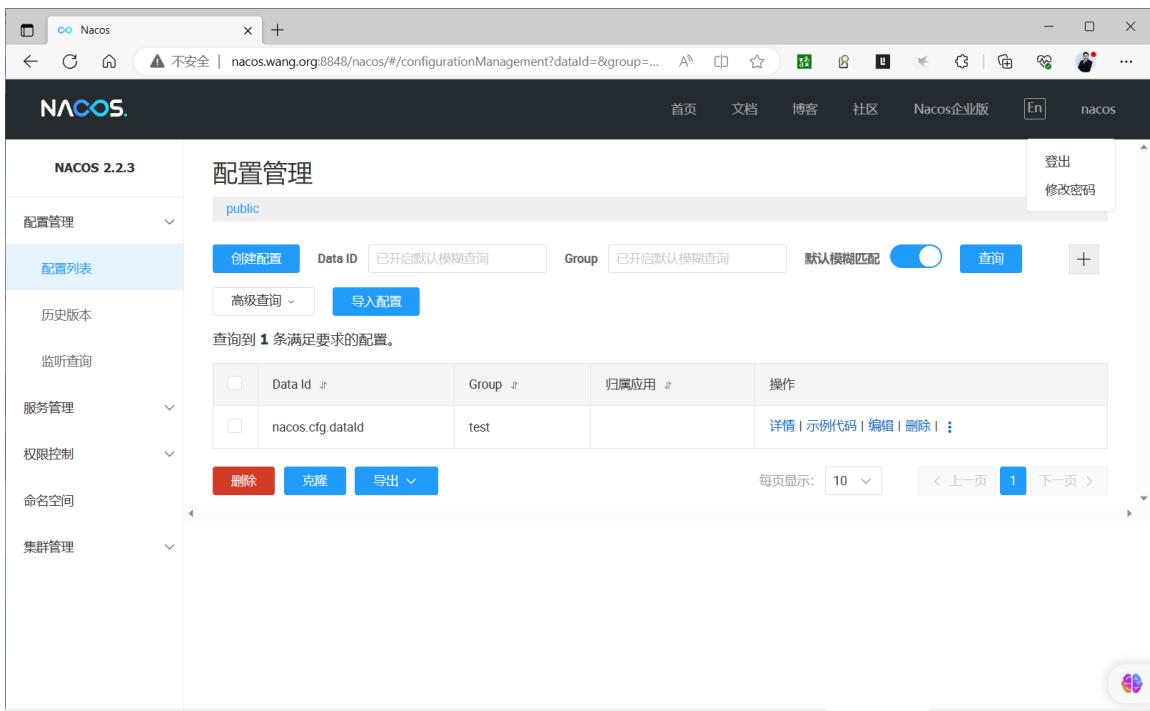
Task: Click the plus button next to query
Action: [1083, 259]
